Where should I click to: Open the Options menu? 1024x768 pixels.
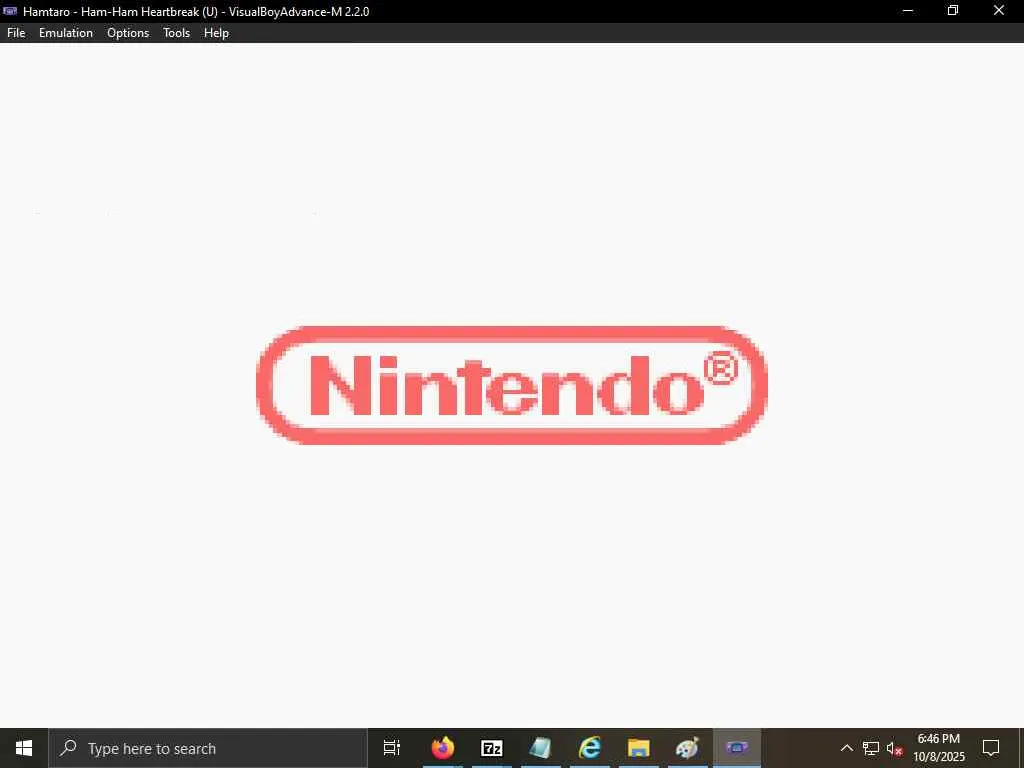[x=128, y=33]
